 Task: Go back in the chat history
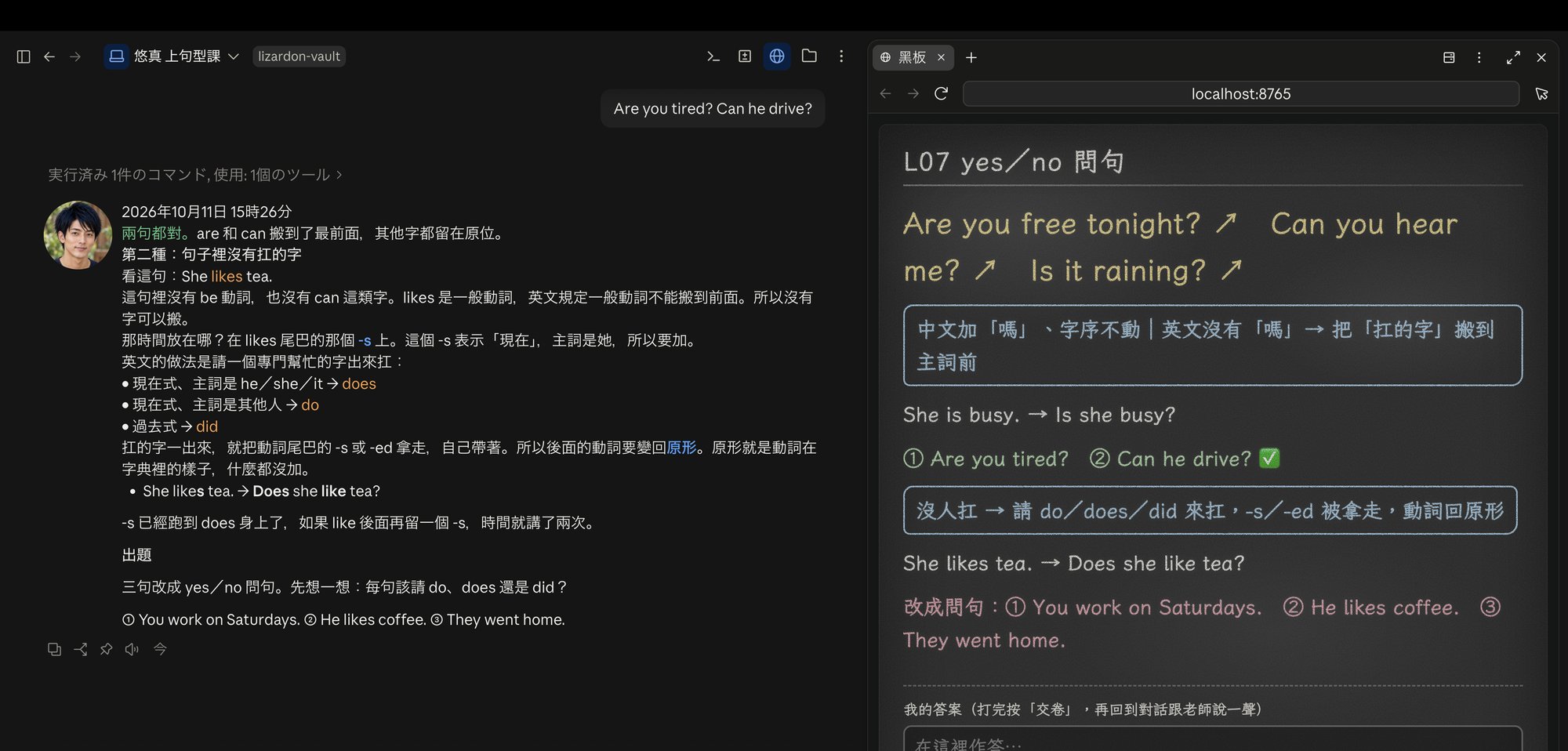pos(49,56)
